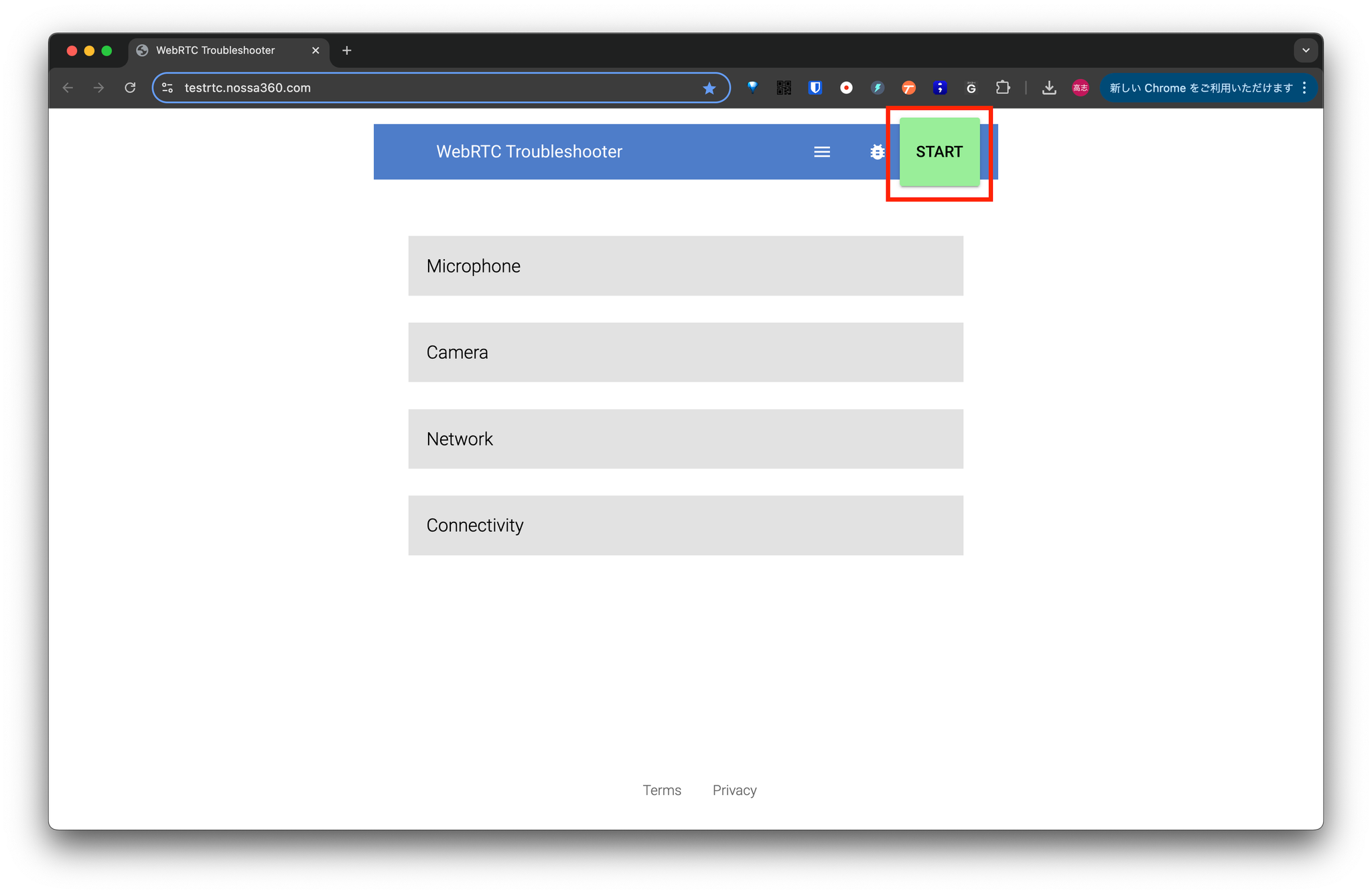This screenshot has height=894, width=1372.
Task: Expand the Microphone test section
Action: 685,266
